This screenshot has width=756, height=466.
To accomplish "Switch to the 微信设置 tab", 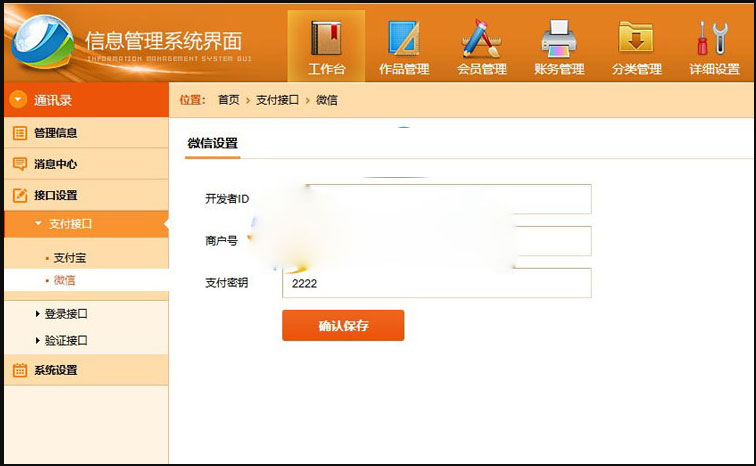I will tap(213, 144).
